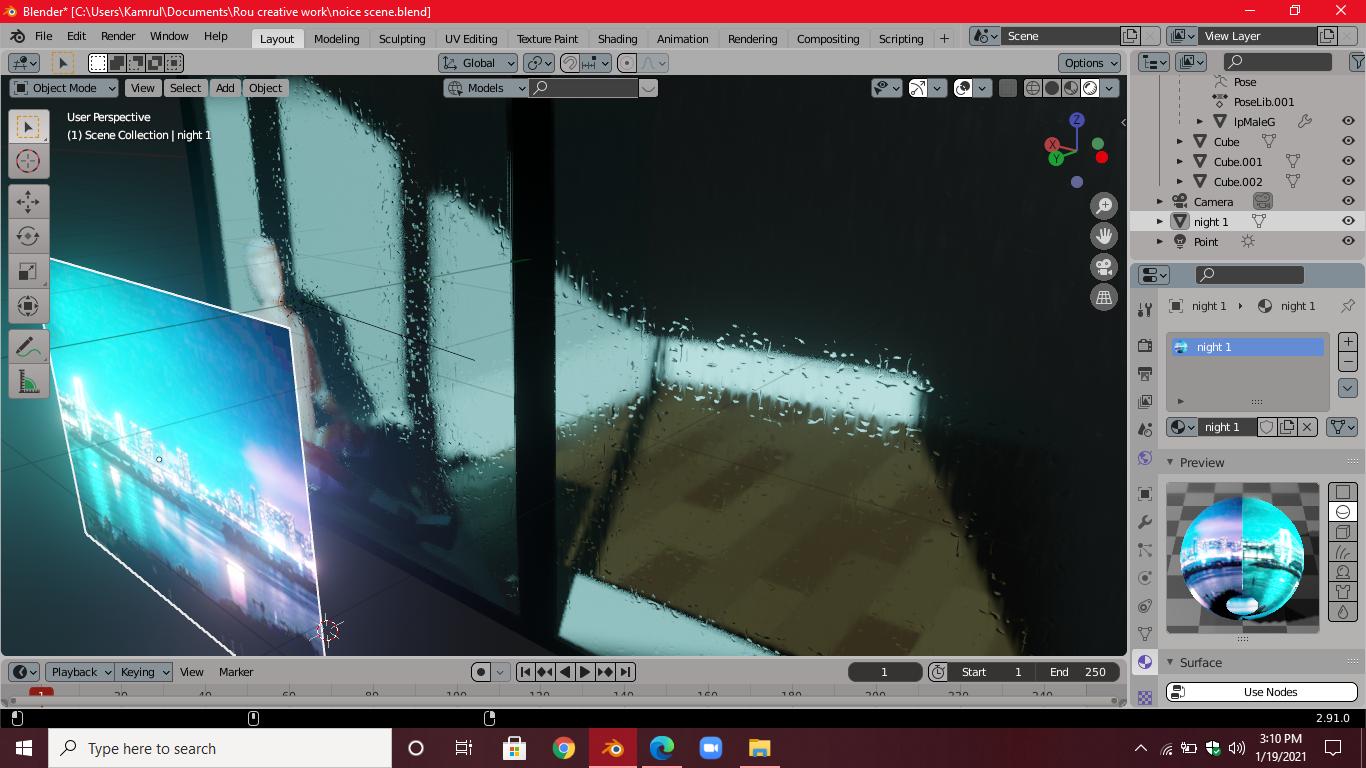Image resolution: width=1366 pixels, height=768 pixels.
Task: Open the Object Data mesh properties tab
Action: 1145,634
